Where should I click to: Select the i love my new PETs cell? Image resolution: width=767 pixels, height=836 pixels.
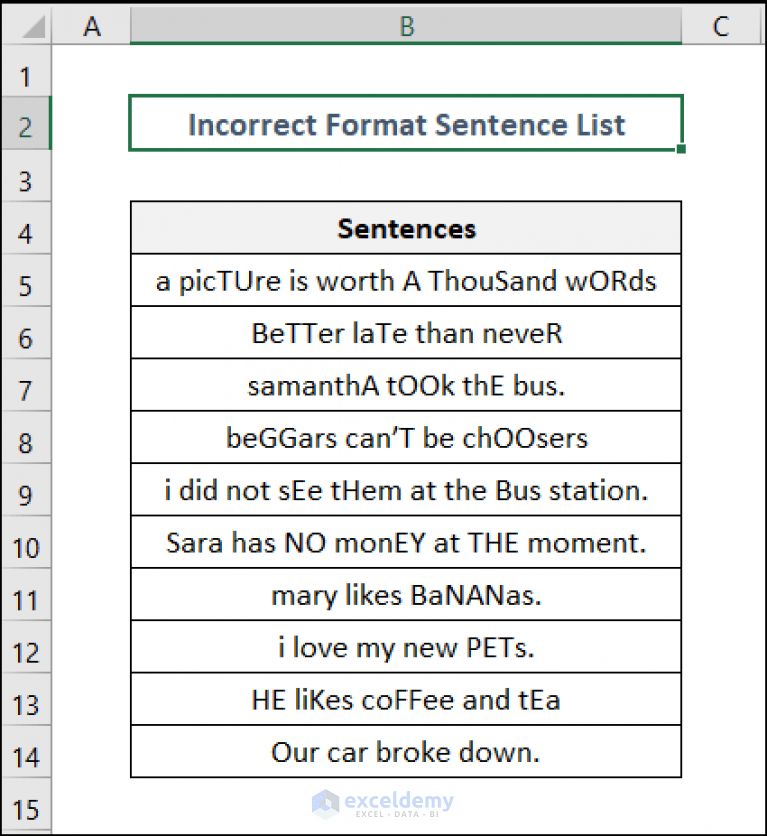pos(406,647)
